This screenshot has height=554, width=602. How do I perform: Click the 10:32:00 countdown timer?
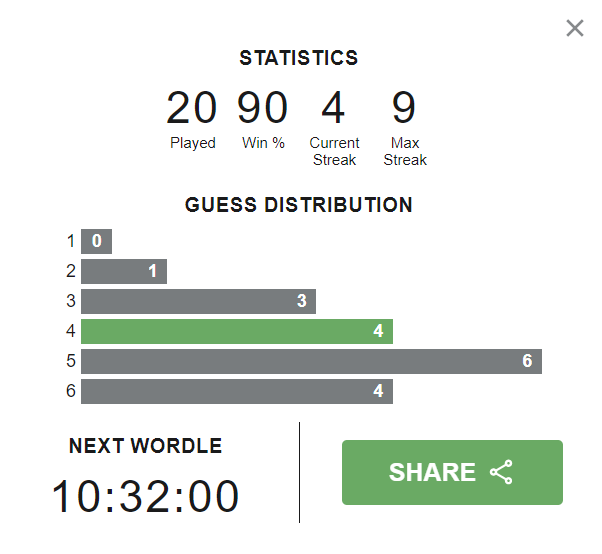click(146, 497)
